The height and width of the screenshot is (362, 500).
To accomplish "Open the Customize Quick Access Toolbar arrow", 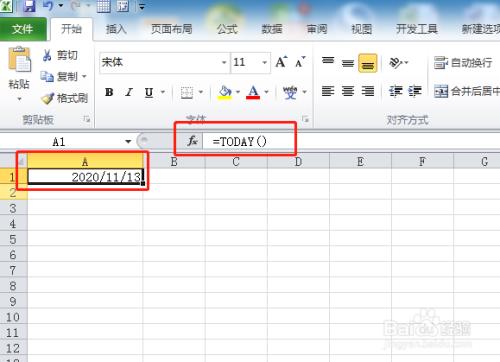I will (x=142, y=6).
